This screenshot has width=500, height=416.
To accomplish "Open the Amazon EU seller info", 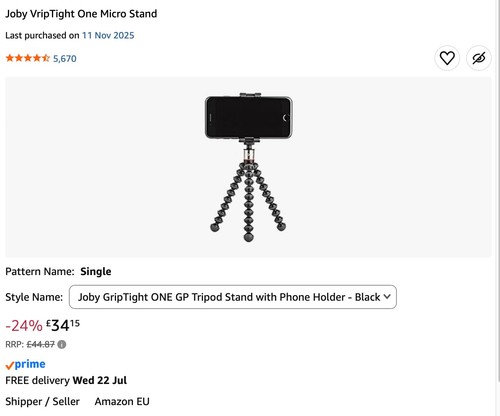I will [x=122, y=401].
